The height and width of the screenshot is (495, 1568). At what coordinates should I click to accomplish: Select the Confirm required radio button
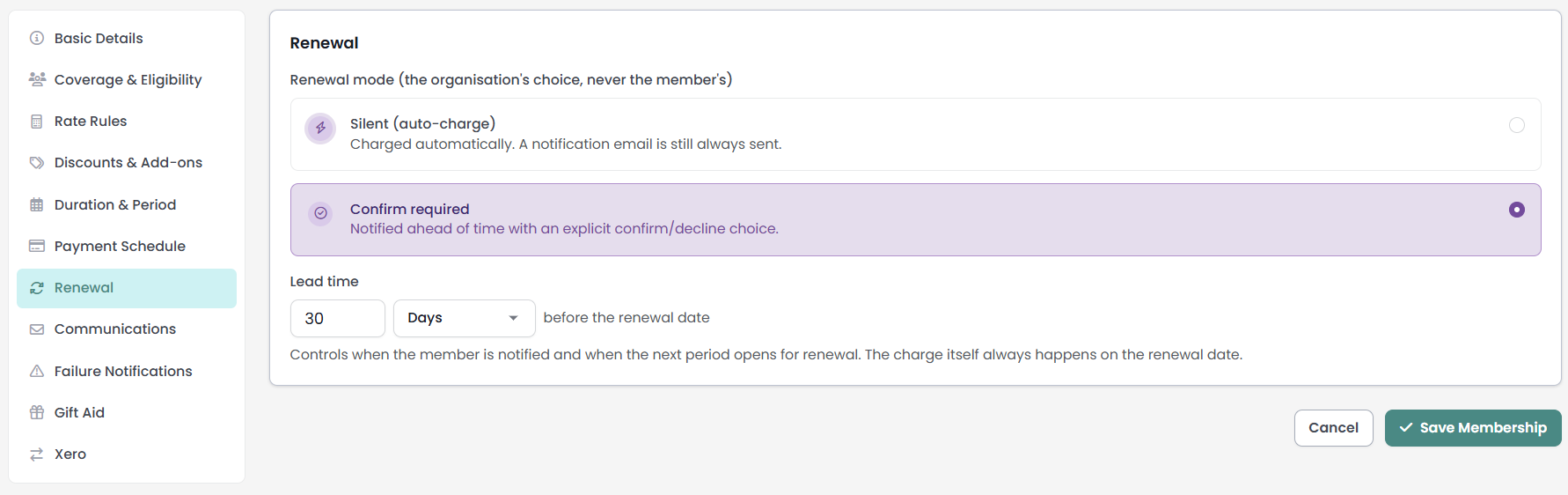(x=1517, y=210)
